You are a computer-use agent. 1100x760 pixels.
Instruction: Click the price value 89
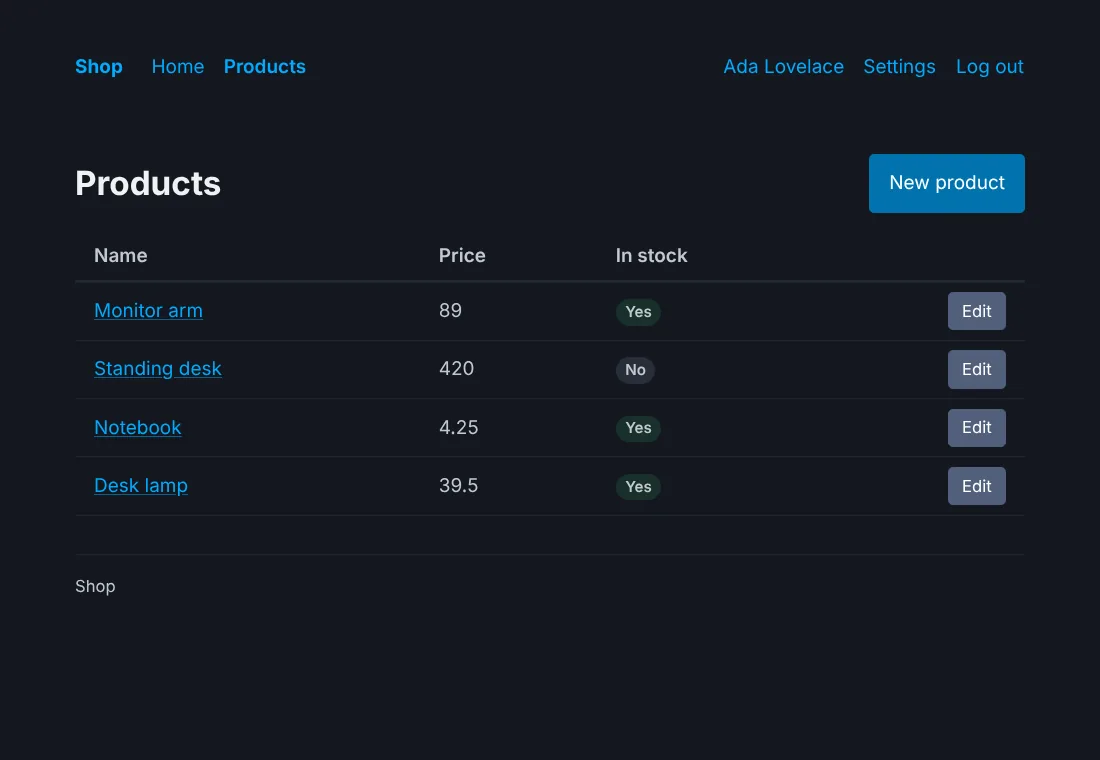pyautogui.click(x=450, y=310)
